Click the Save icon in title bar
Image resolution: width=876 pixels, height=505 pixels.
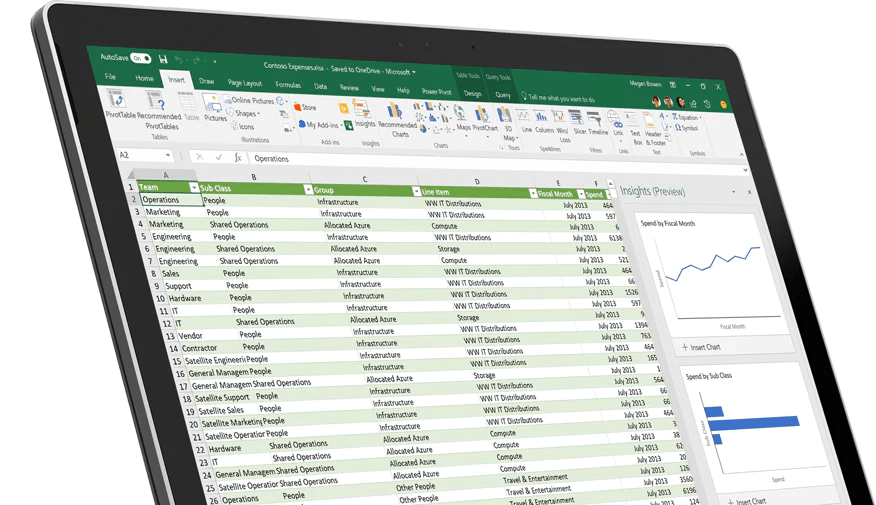pyautogui.click(x=163, y=59)
